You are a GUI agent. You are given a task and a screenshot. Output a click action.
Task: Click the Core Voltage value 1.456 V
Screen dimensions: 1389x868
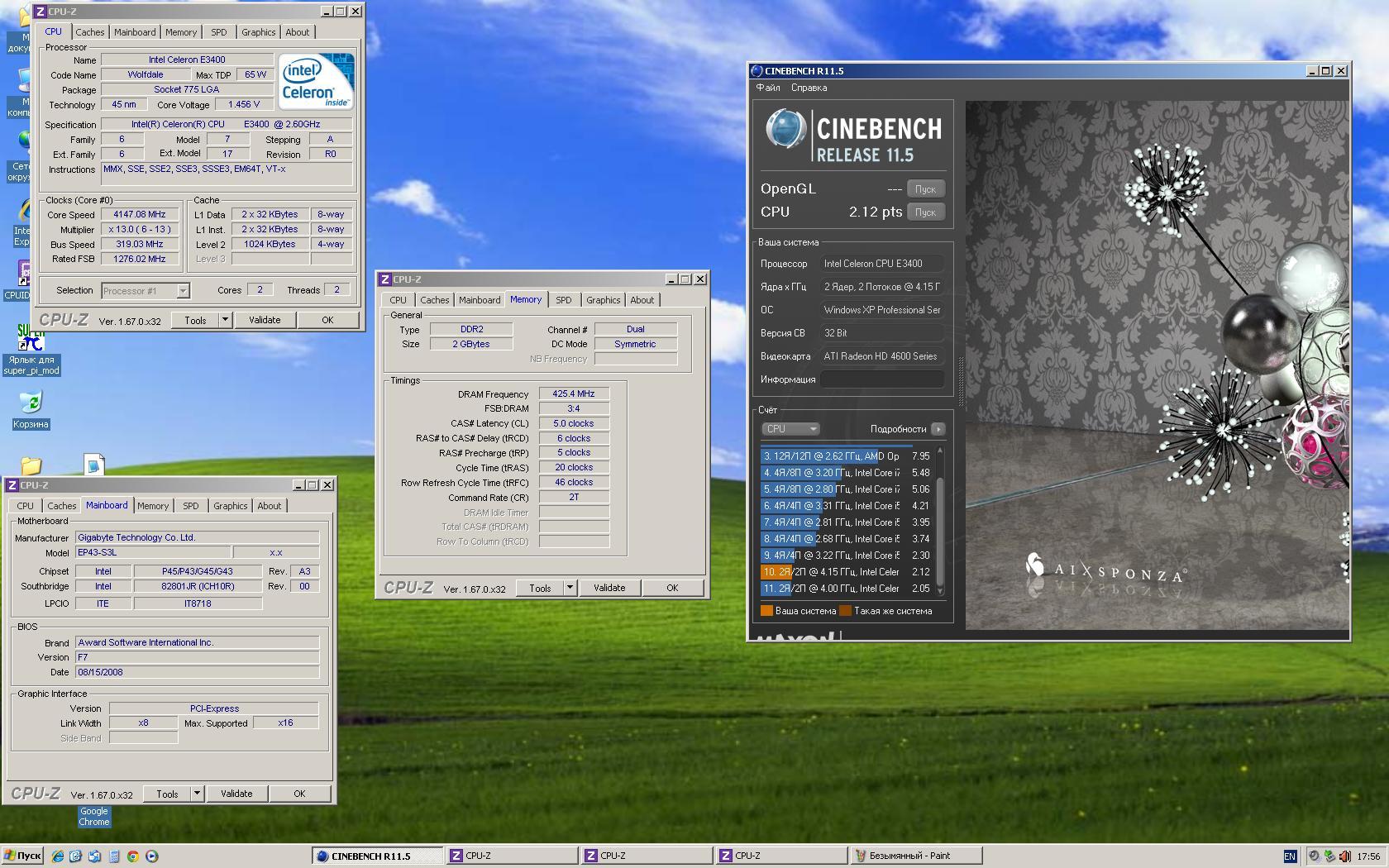pyautogui.click(x=243, y=104)
